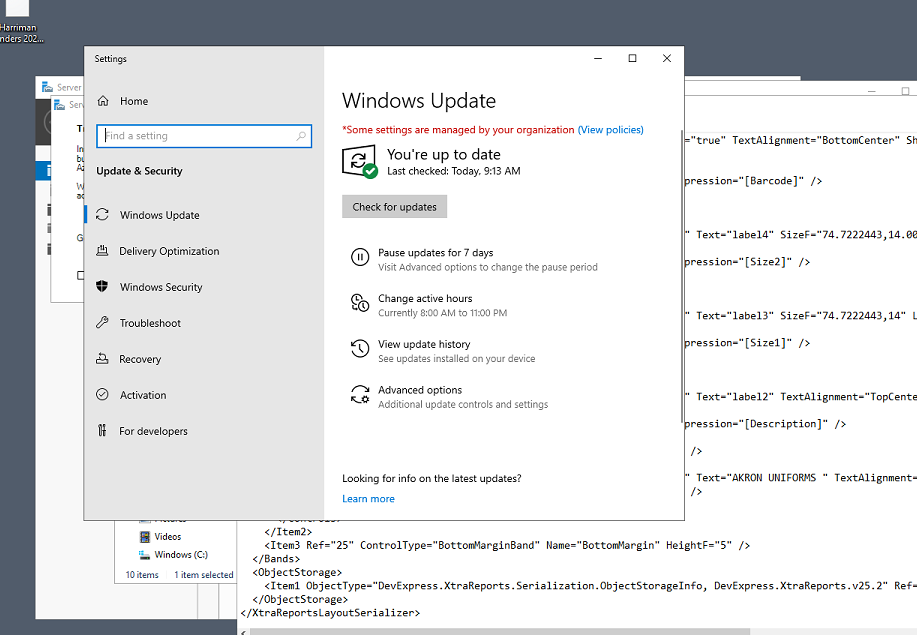Click the XML editor horizontal scrollbar

click(x=500, y=631)
